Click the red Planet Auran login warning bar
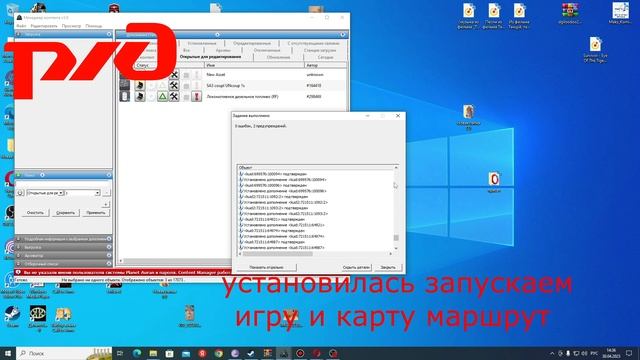640x360 pixels. coord(123,272)
